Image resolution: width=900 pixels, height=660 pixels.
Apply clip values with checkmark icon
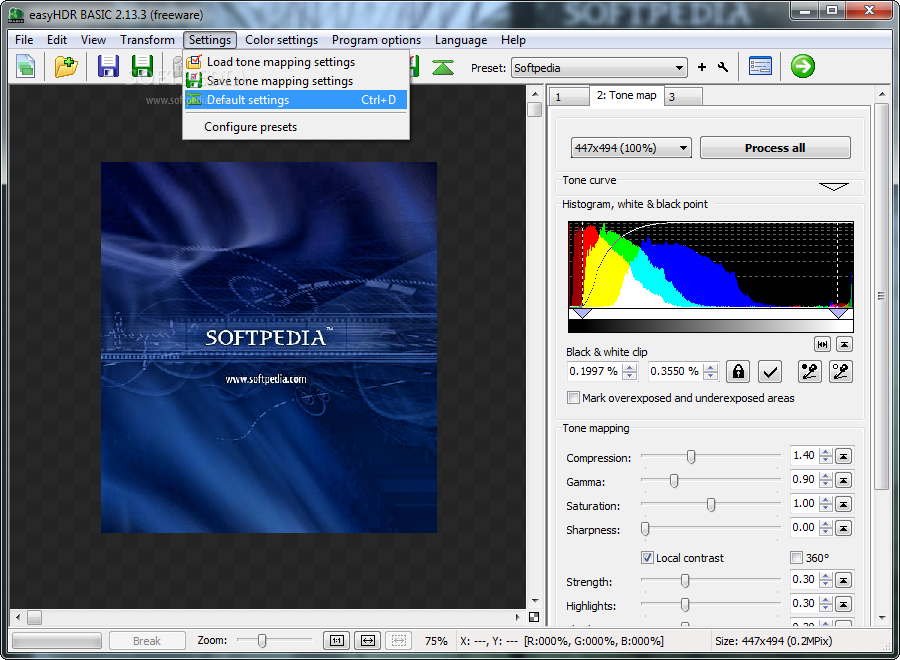coord(770,372)
